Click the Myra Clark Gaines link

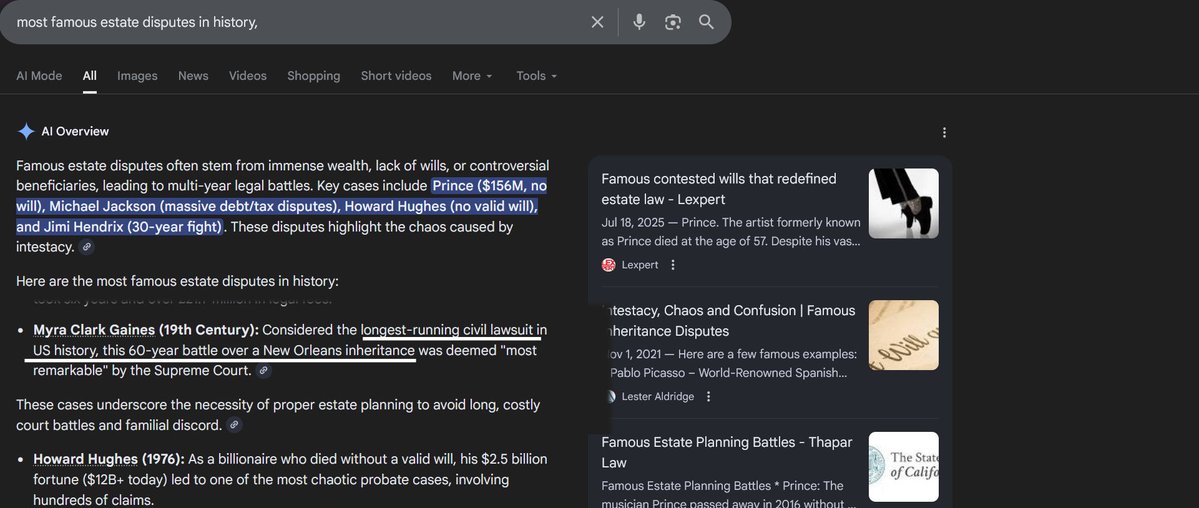click(94, 331)
